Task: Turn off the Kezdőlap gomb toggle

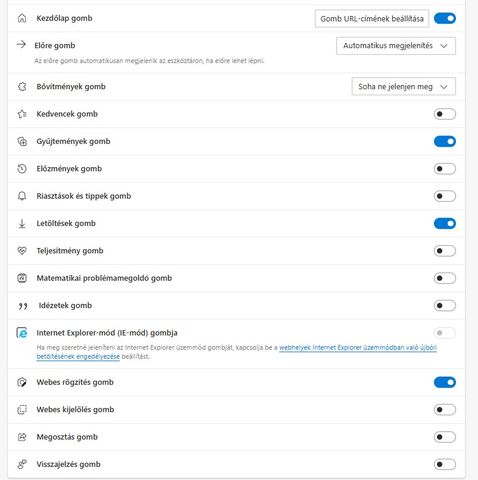Action: pyautogui.click(x=445, y=18)
